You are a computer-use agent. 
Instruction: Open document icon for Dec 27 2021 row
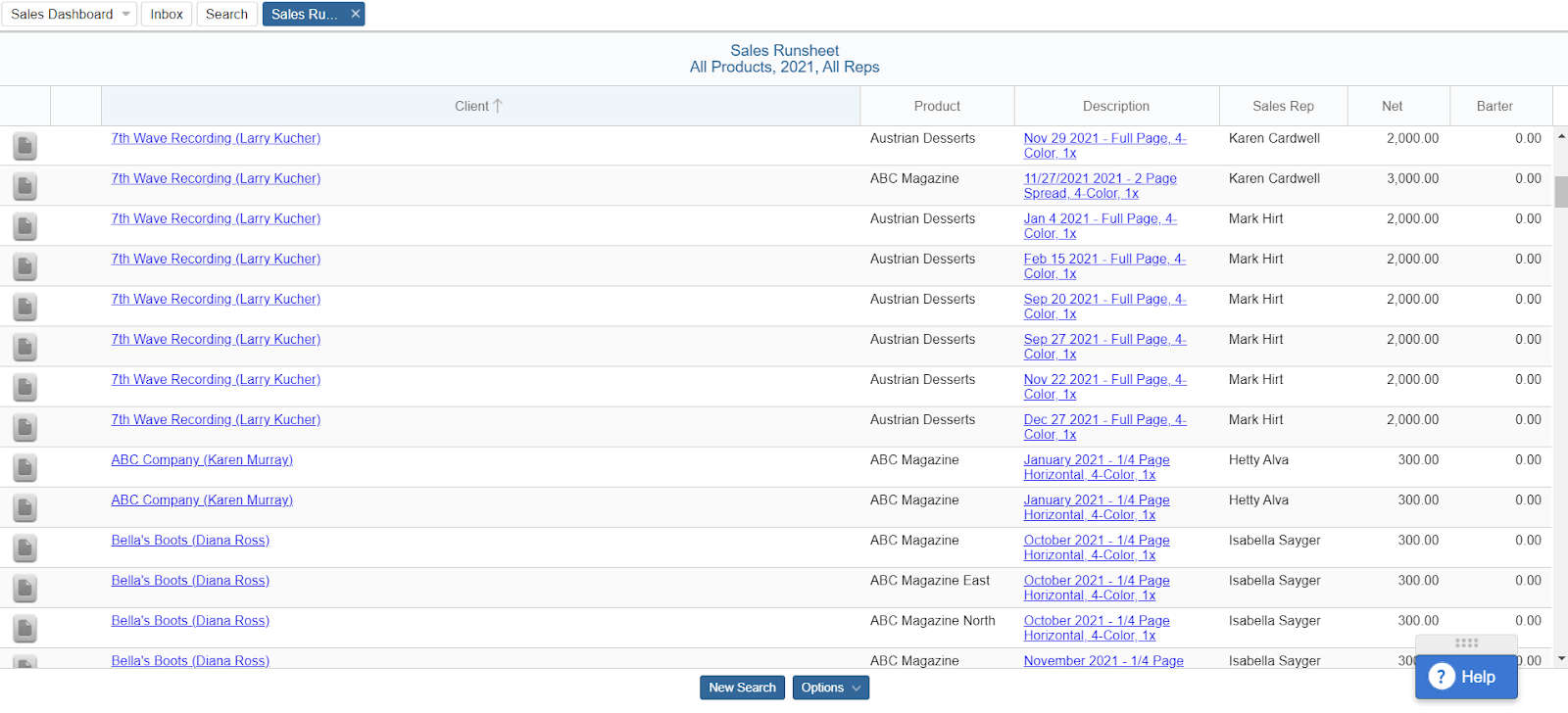point(24,427)
